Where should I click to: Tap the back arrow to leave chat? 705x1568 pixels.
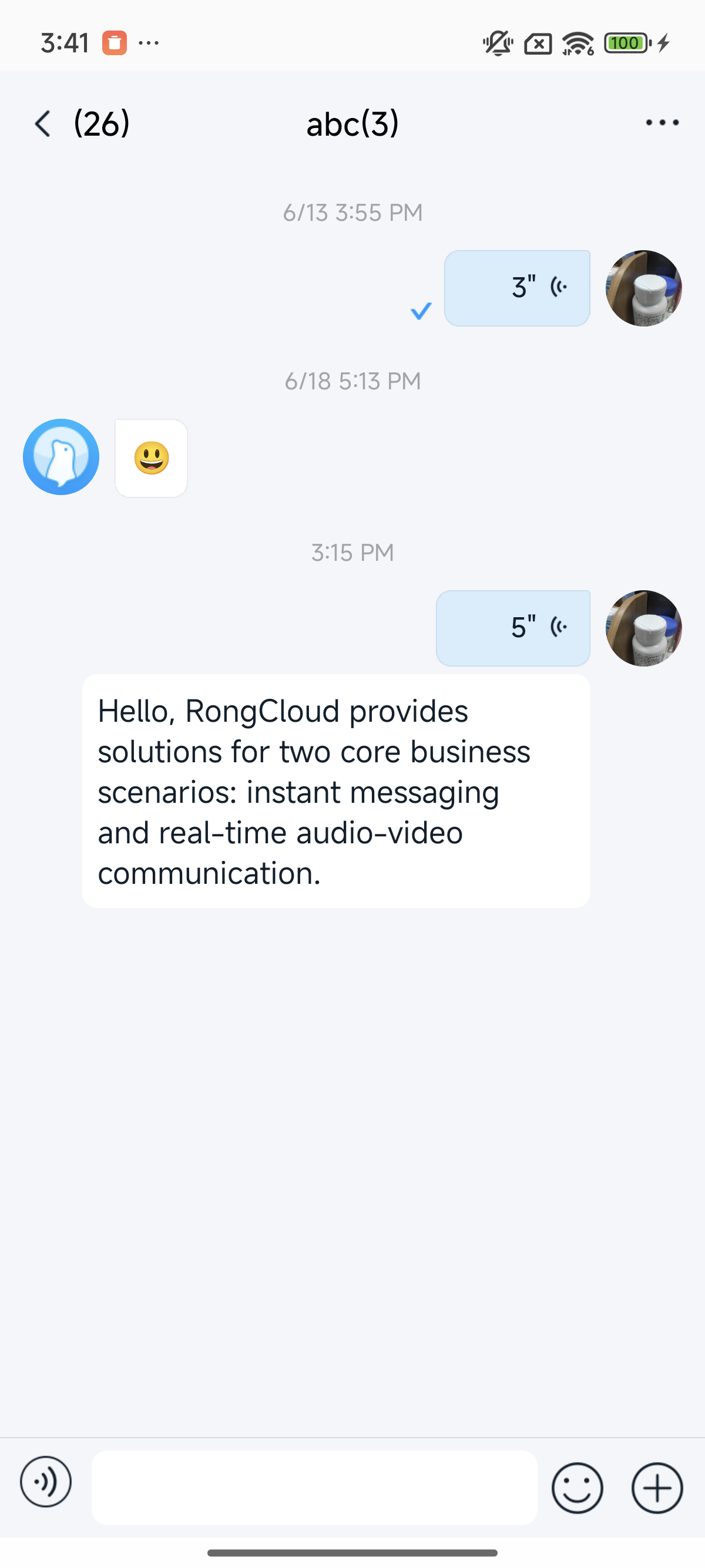(43, 123)
